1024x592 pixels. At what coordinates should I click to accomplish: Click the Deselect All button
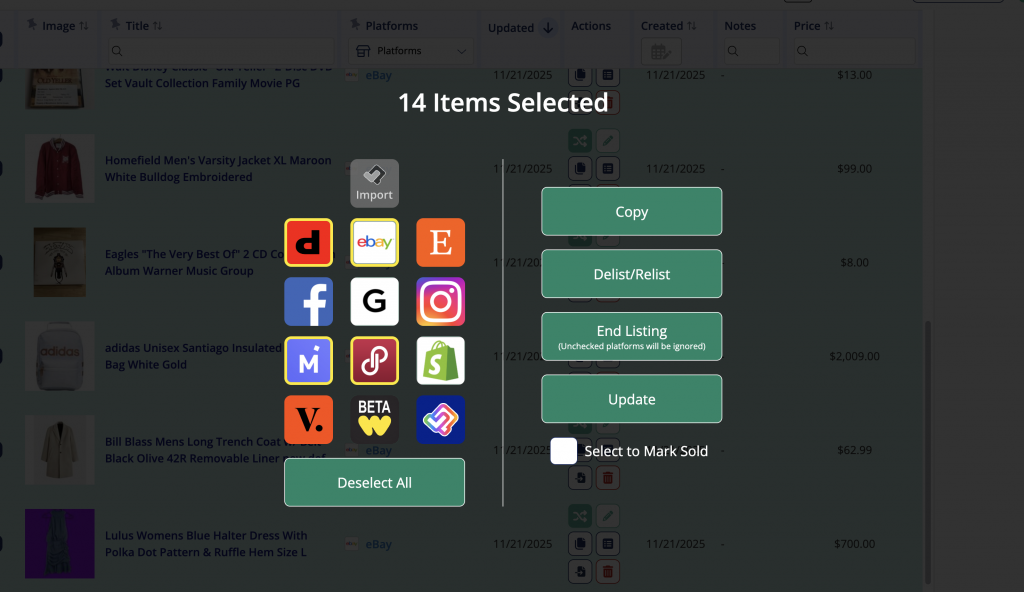click(374, 482)
